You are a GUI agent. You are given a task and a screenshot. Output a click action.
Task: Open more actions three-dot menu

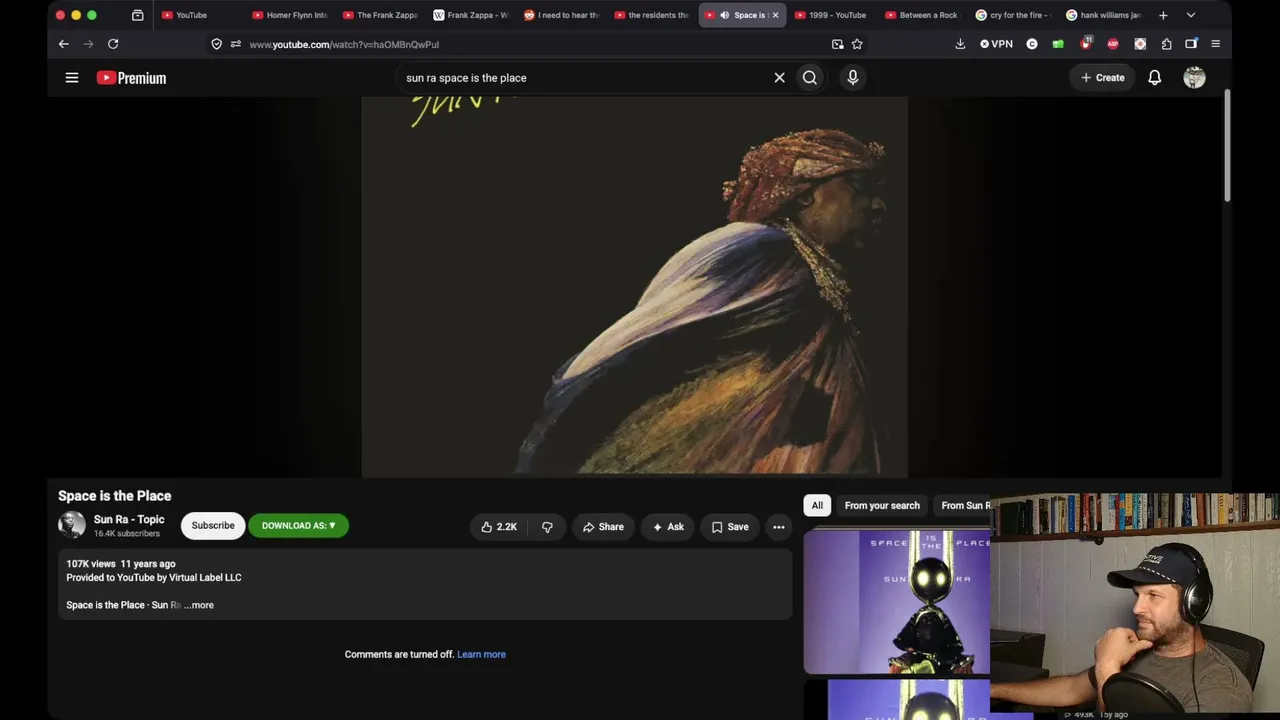(779, 527)
